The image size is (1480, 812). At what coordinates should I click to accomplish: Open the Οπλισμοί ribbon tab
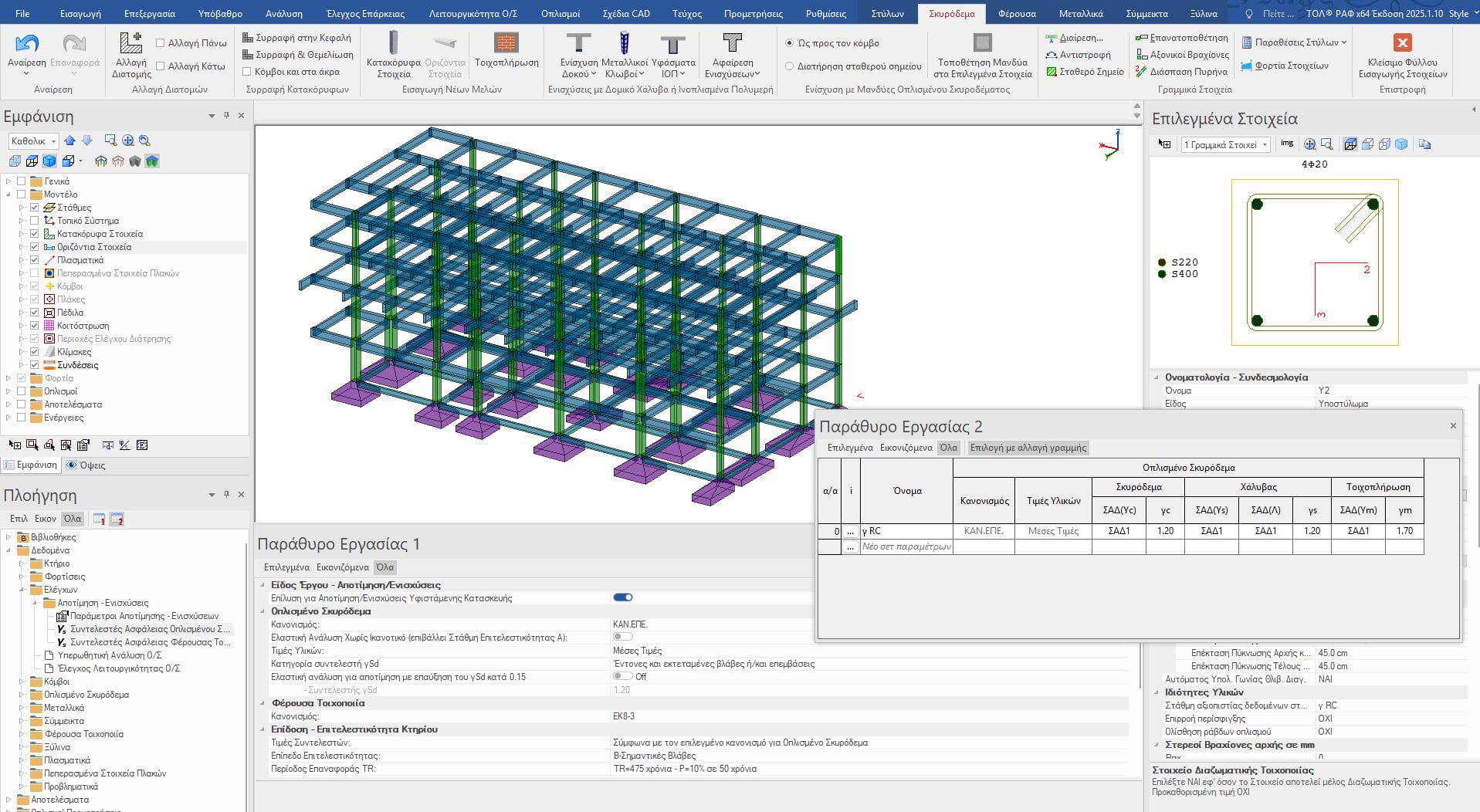[560, 13]
